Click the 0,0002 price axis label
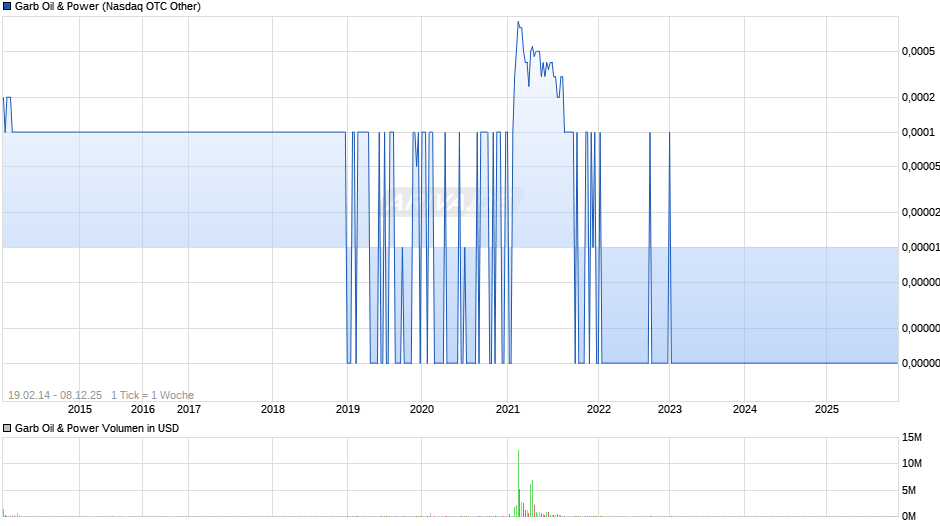 point(918,97)
